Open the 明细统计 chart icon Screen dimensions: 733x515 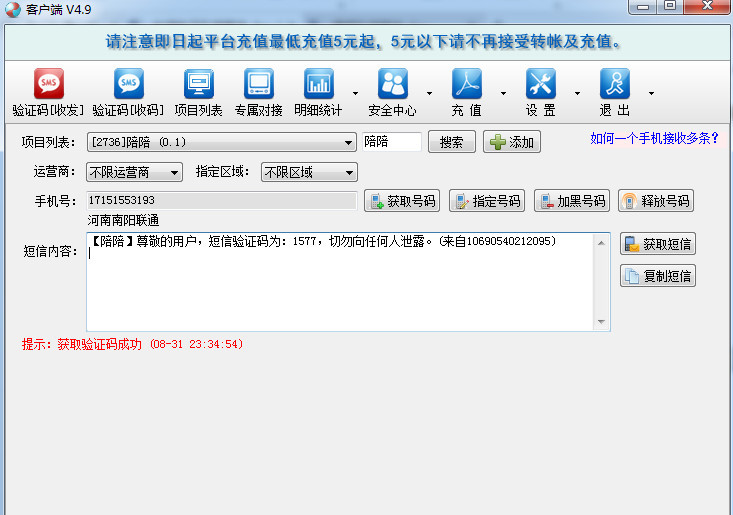(x=319, y=84)
